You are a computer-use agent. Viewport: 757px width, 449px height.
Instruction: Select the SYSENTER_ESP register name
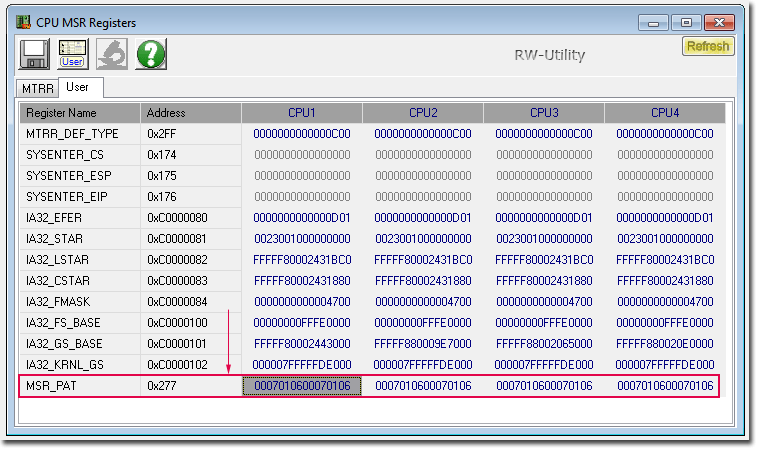[69, 176]
